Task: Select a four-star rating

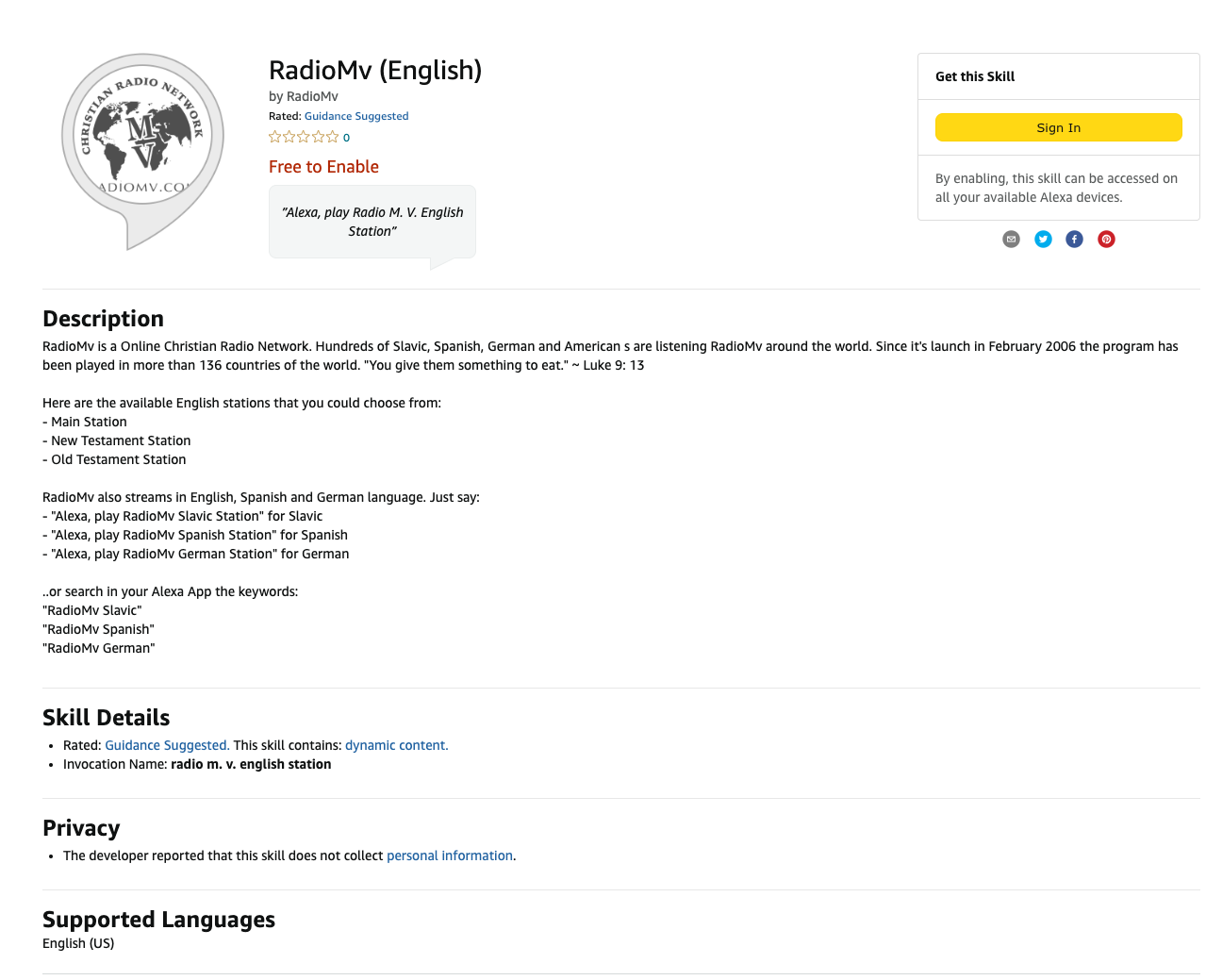Action: pos(317,136)
